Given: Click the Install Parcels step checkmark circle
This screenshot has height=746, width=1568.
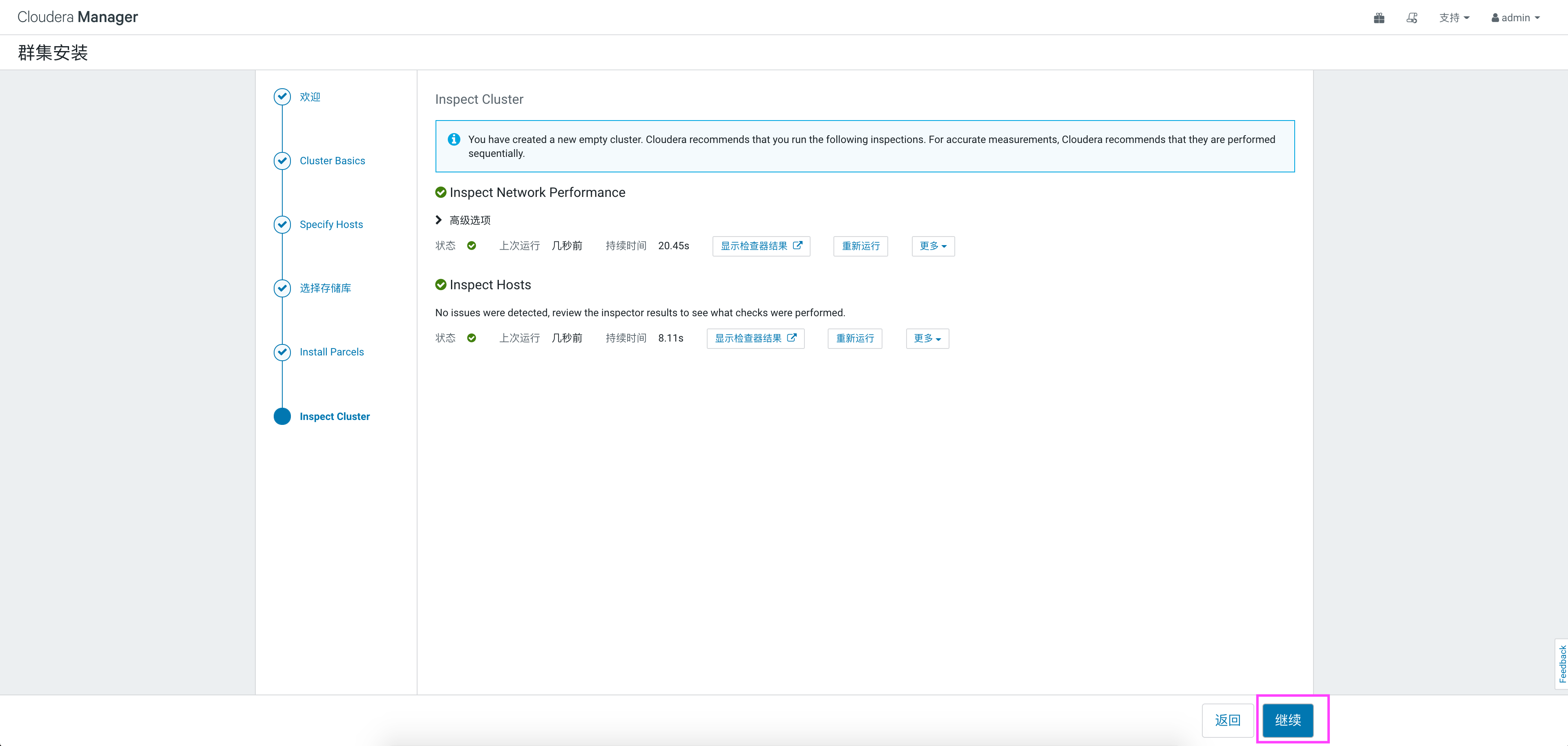Looking at the screenshot, I should pos(282,352).
